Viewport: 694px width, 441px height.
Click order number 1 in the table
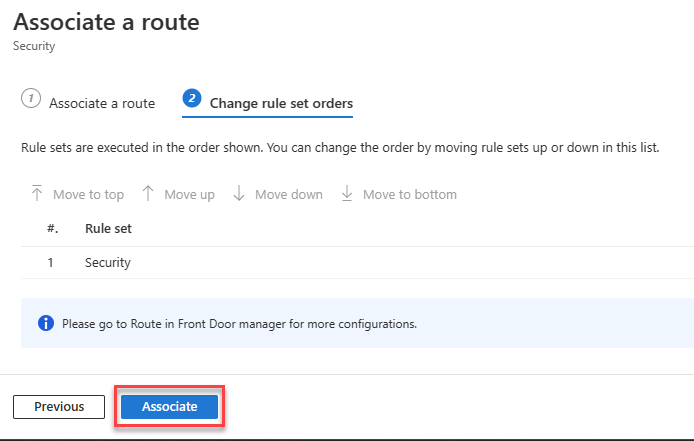pyautogui.click(x=50, y=263)
